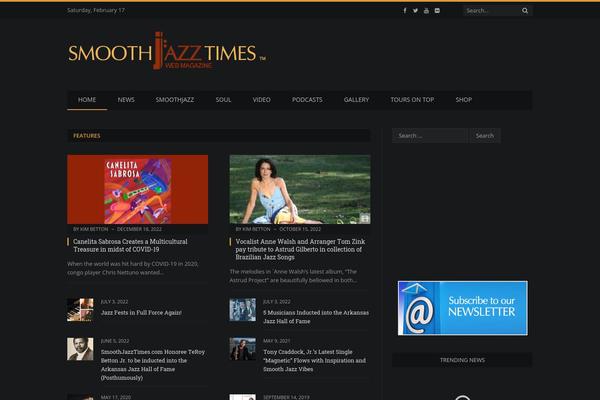
Task: Open the Twitter profile icon
Action: tap(416, 11)
